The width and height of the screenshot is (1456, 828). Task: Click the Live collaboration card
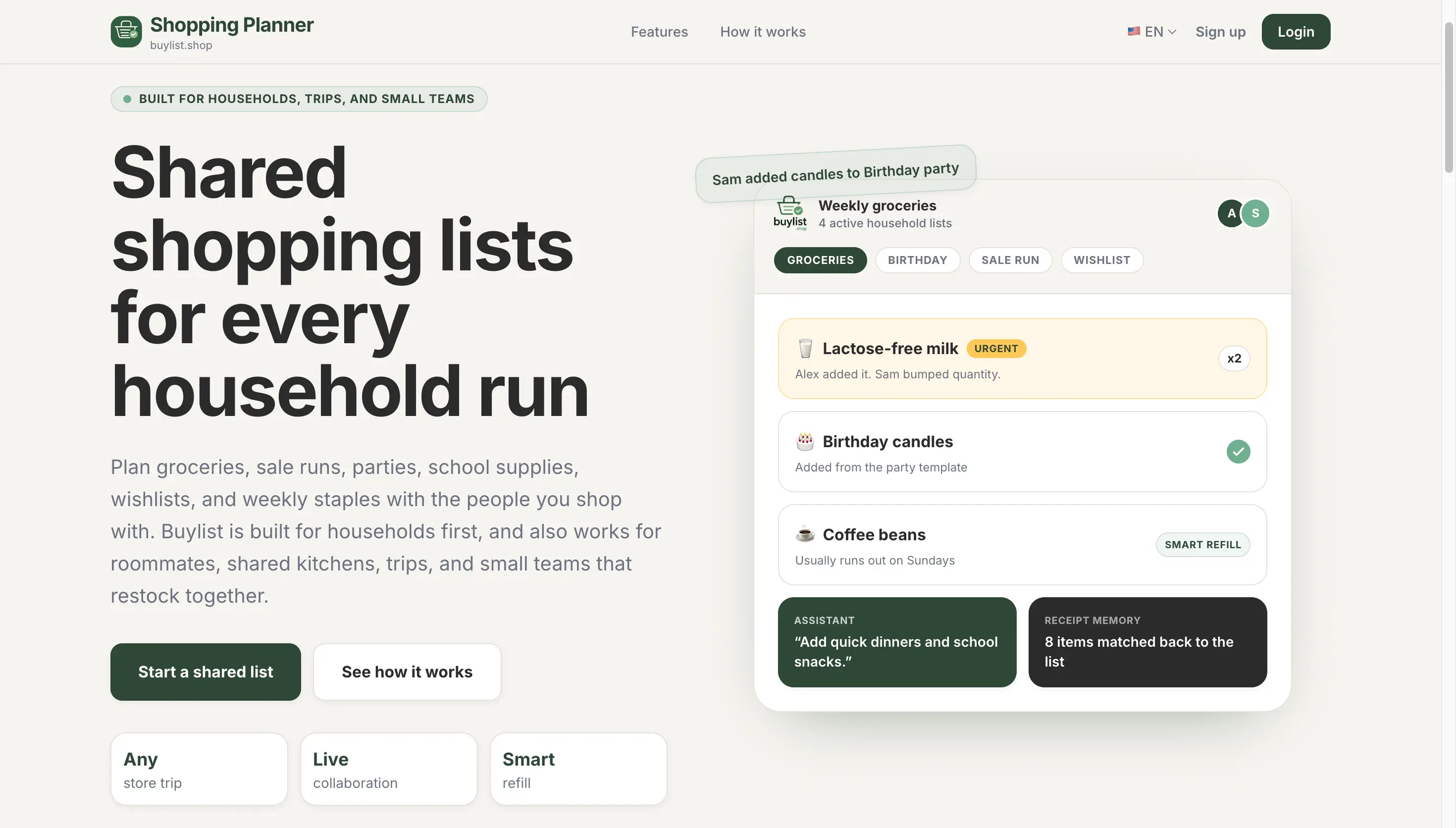click(x=389, y=770)
